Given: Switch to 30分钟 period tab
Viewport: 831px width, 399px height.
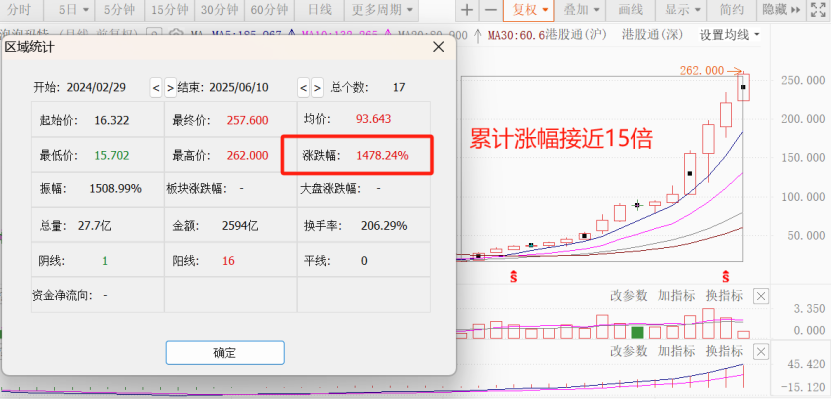Looking at the screenshot, I should pyautogui.click(x=220, y=10).
